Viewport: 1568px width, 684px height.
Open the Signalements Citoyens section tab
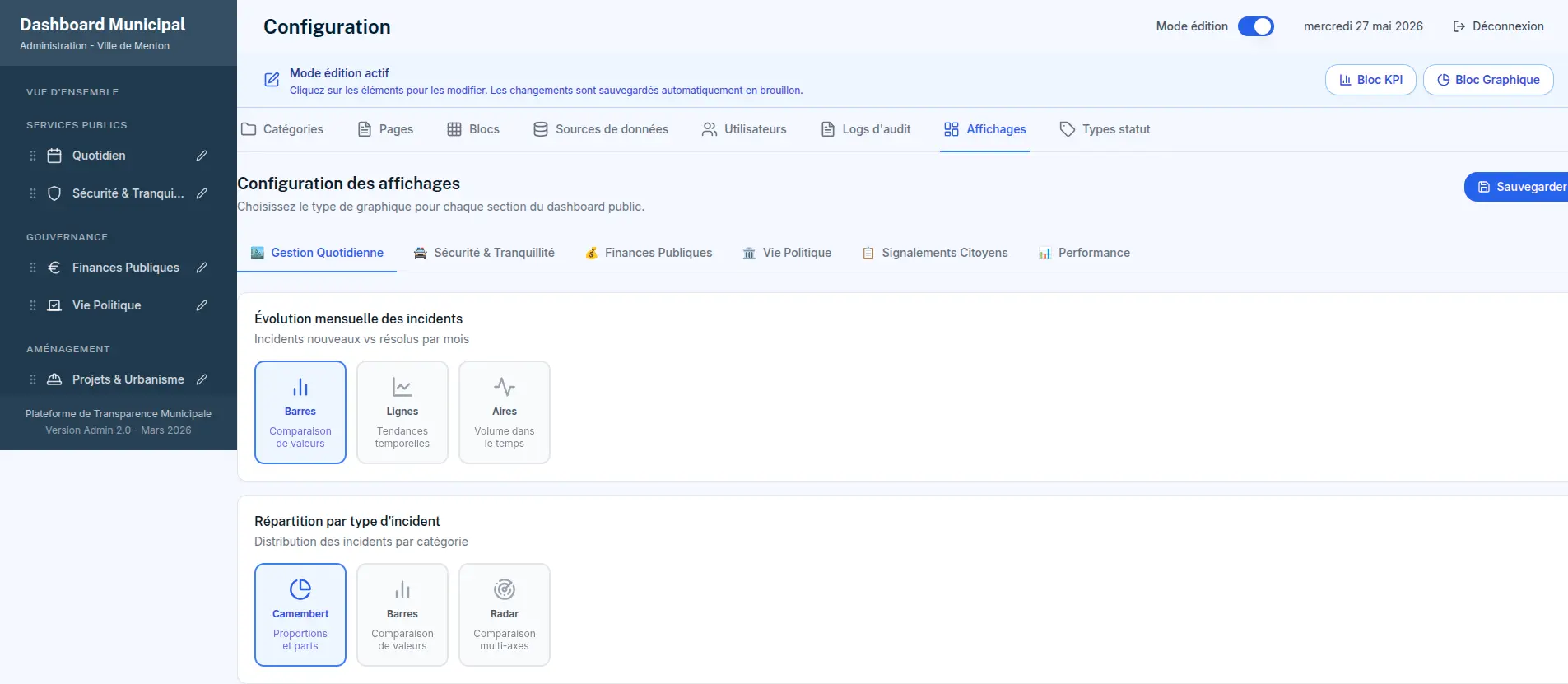[x=935, y=253]
